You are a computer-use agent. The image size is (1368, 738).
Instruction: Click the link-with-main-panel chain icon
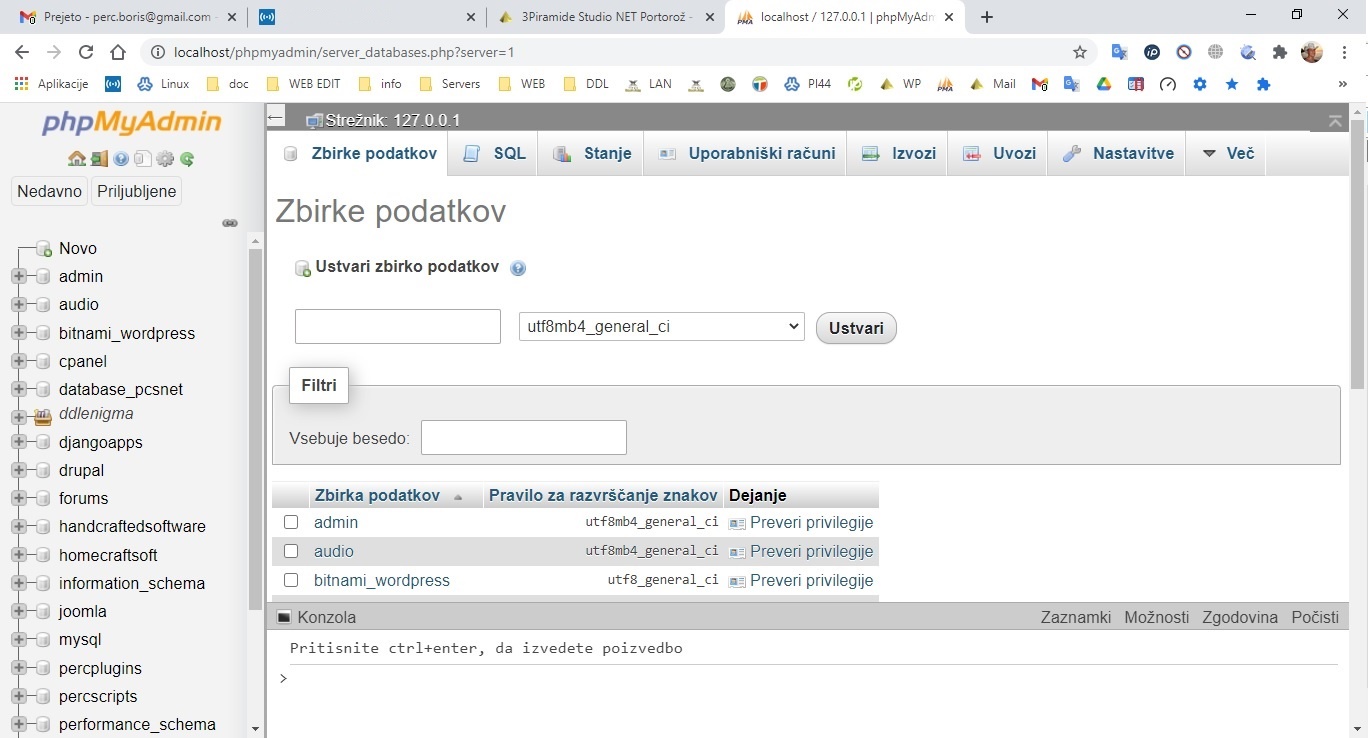tap(230, 223)
